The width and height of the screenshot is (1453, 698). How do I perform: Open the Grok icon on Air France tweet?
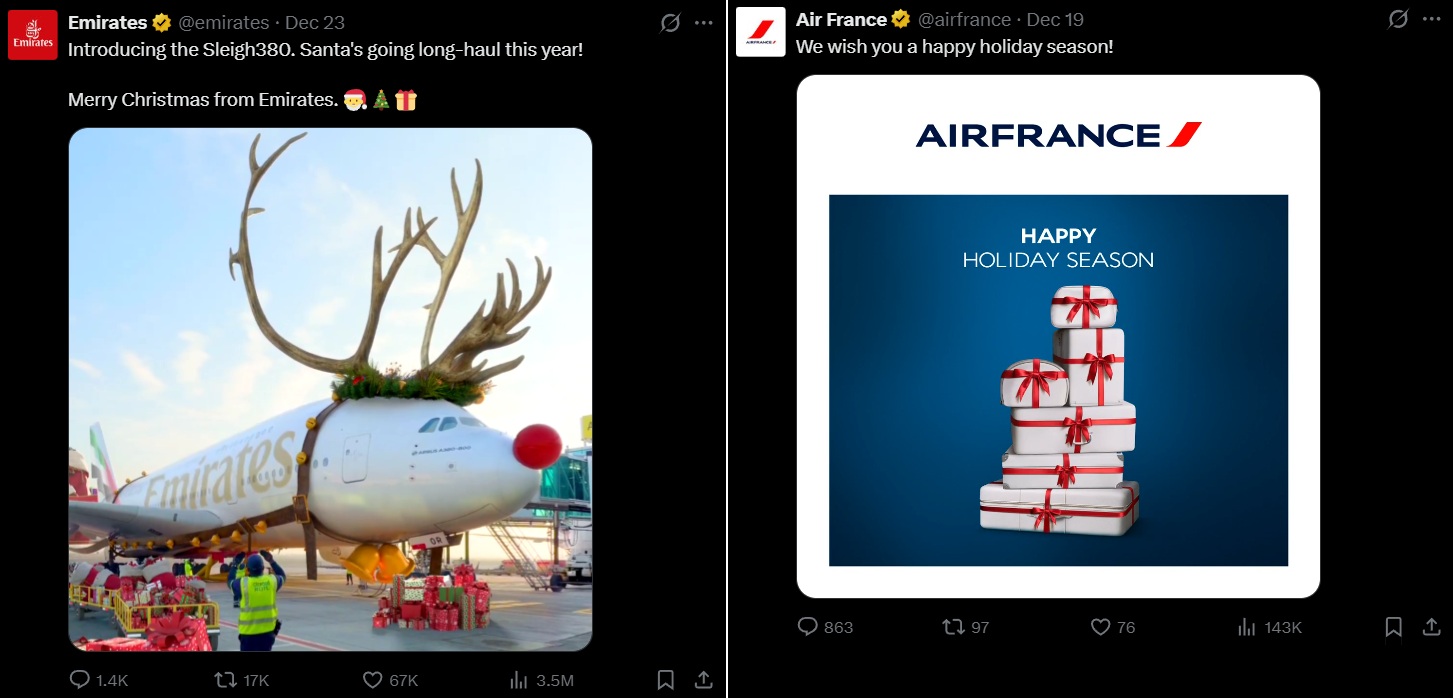[1399, 19]
